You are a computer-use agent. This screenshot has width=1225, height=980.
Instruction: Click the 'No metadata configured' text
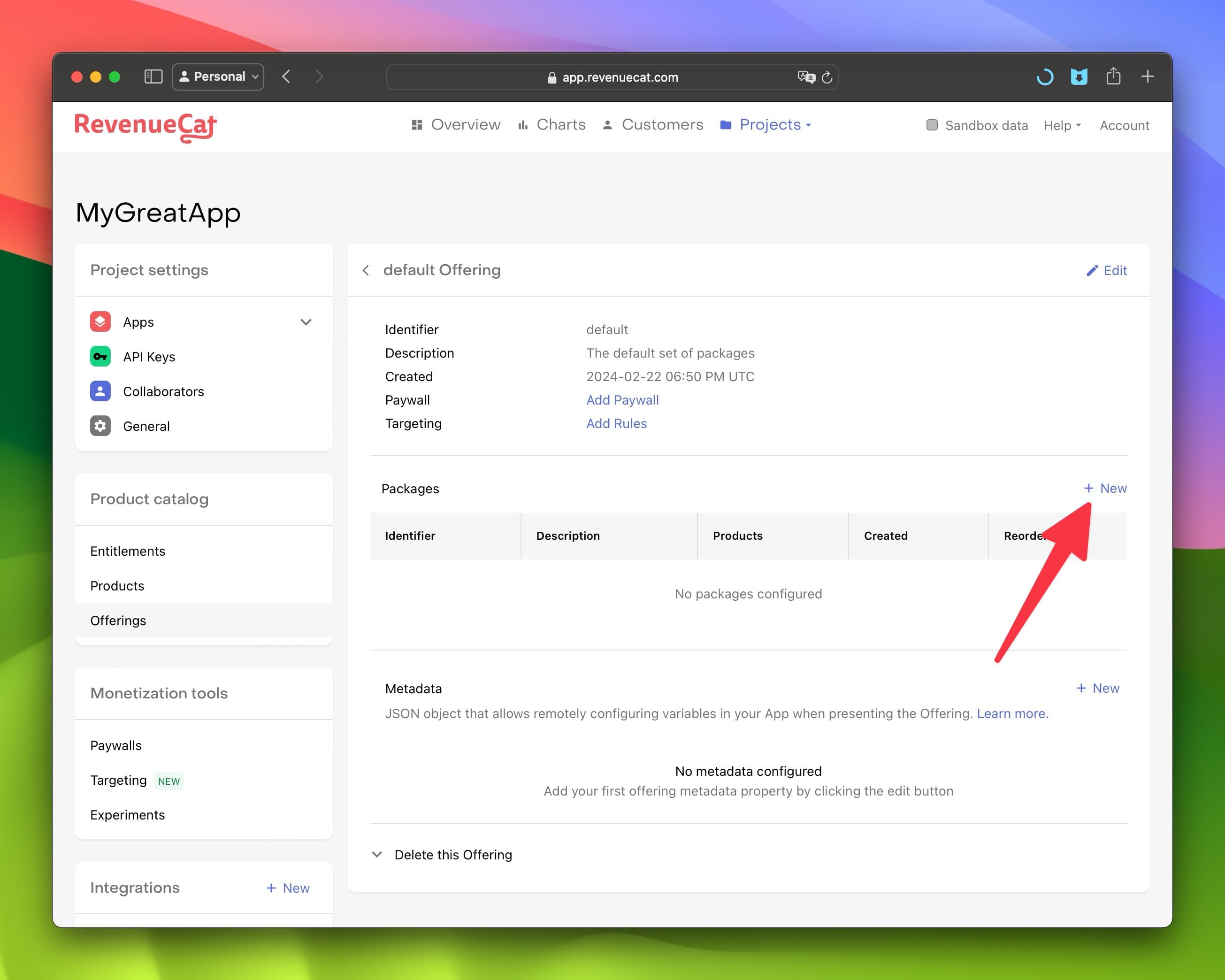tap(748, 771)
